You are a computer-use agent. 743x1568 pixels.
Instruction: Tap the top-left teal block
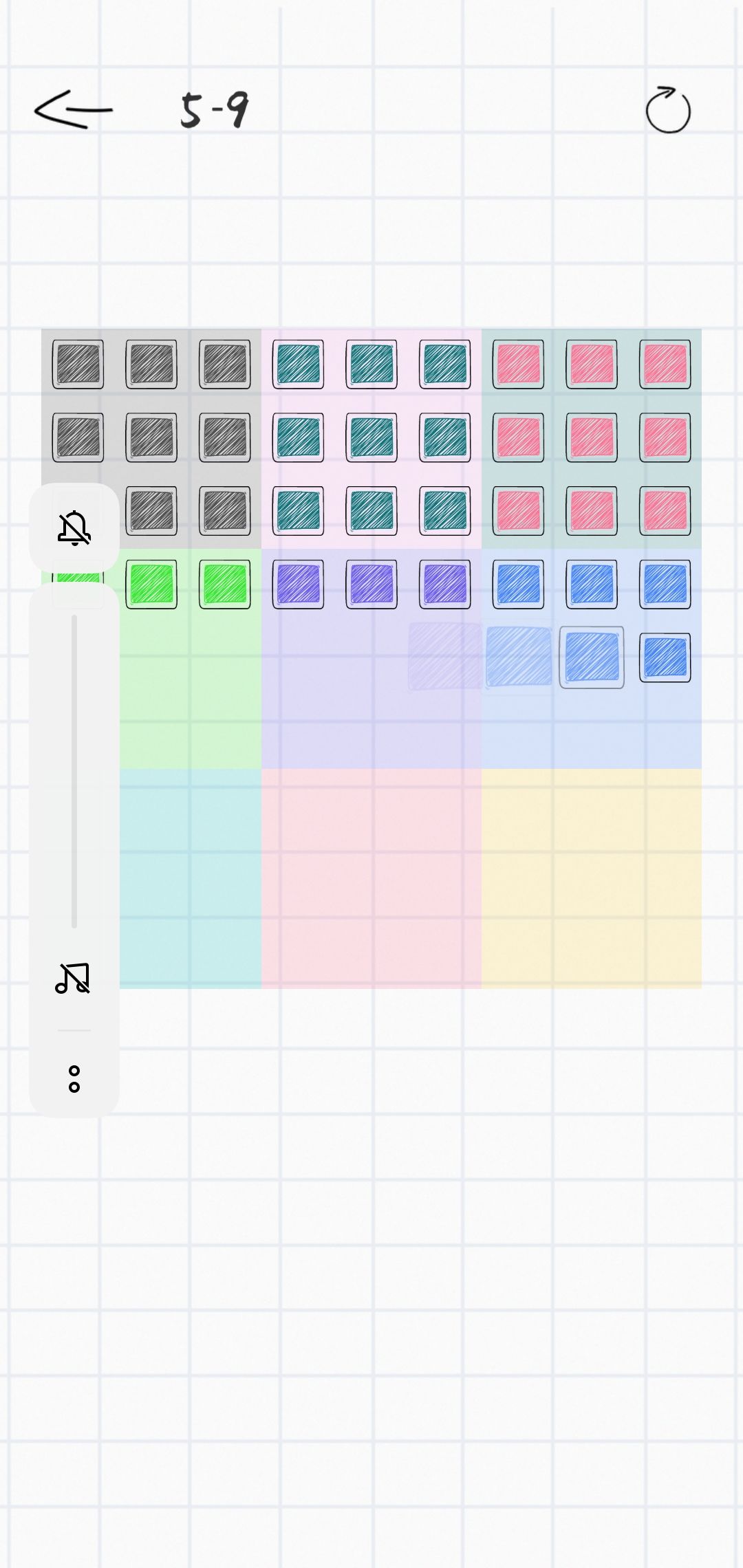[298, 364]
